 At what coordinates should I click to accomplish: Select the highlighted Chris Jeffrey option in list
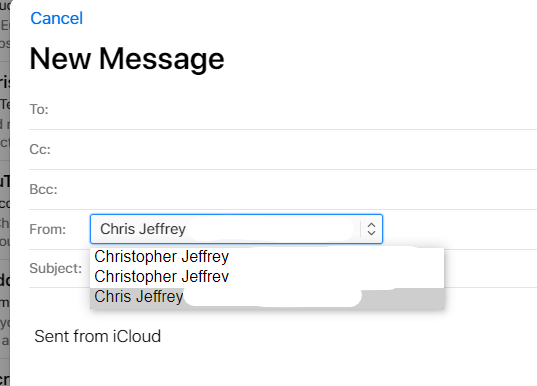267,297
